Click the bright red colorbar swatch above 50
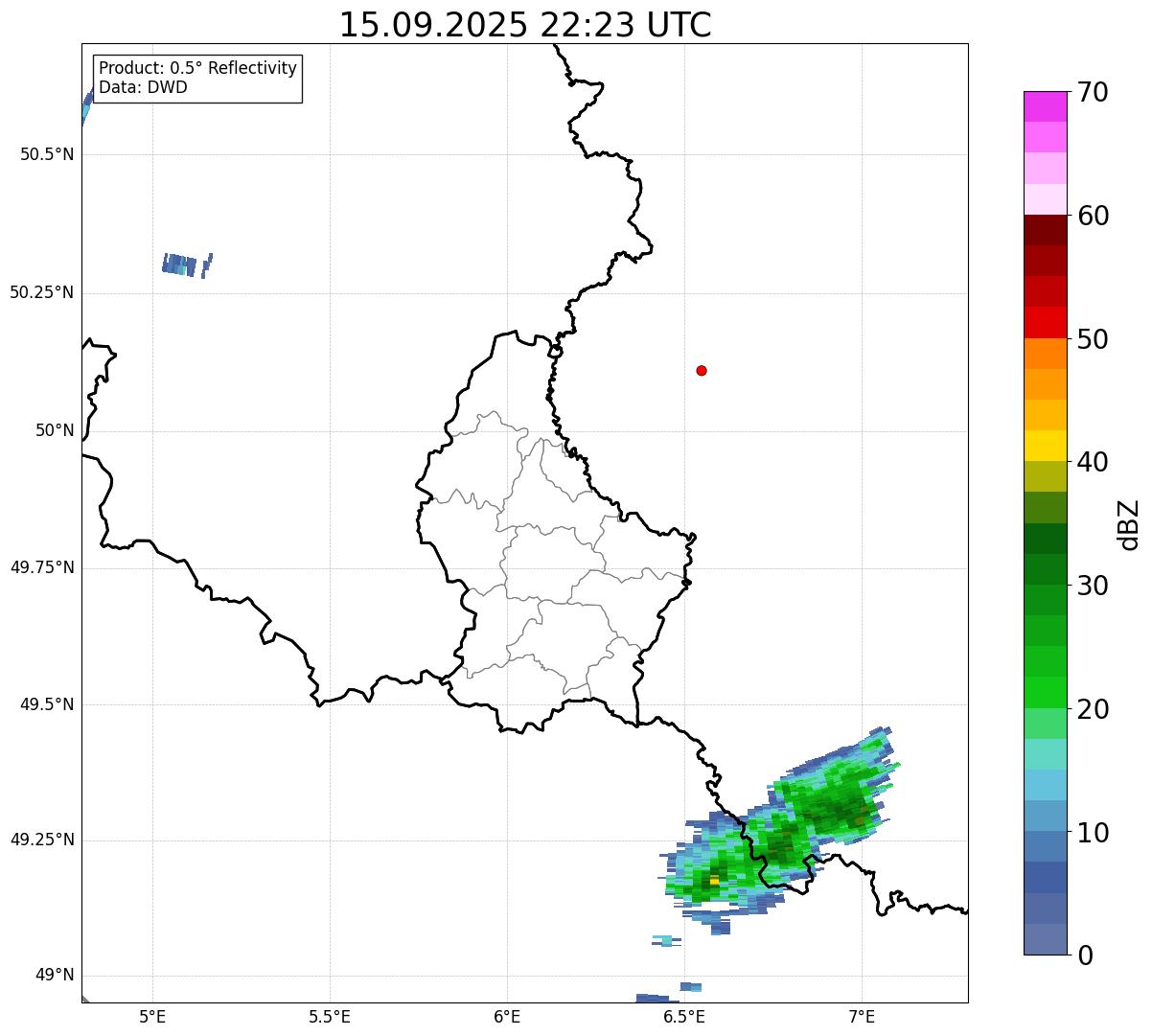Image resolution: width=1152 pixels, height=1036 pixels. [x=1046, y=323]
